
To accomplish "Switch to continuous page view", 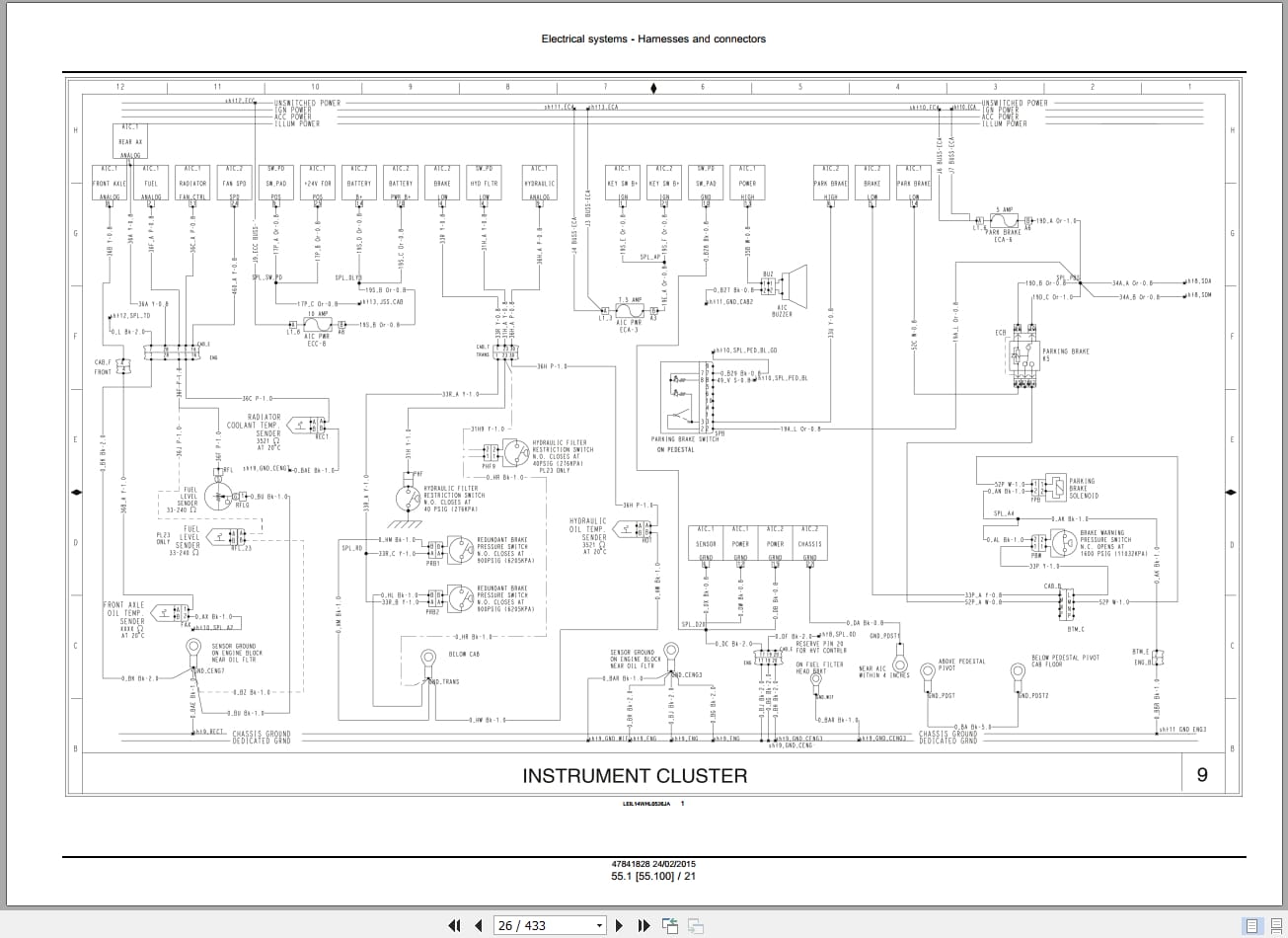I will click(x=1274, y=926).
